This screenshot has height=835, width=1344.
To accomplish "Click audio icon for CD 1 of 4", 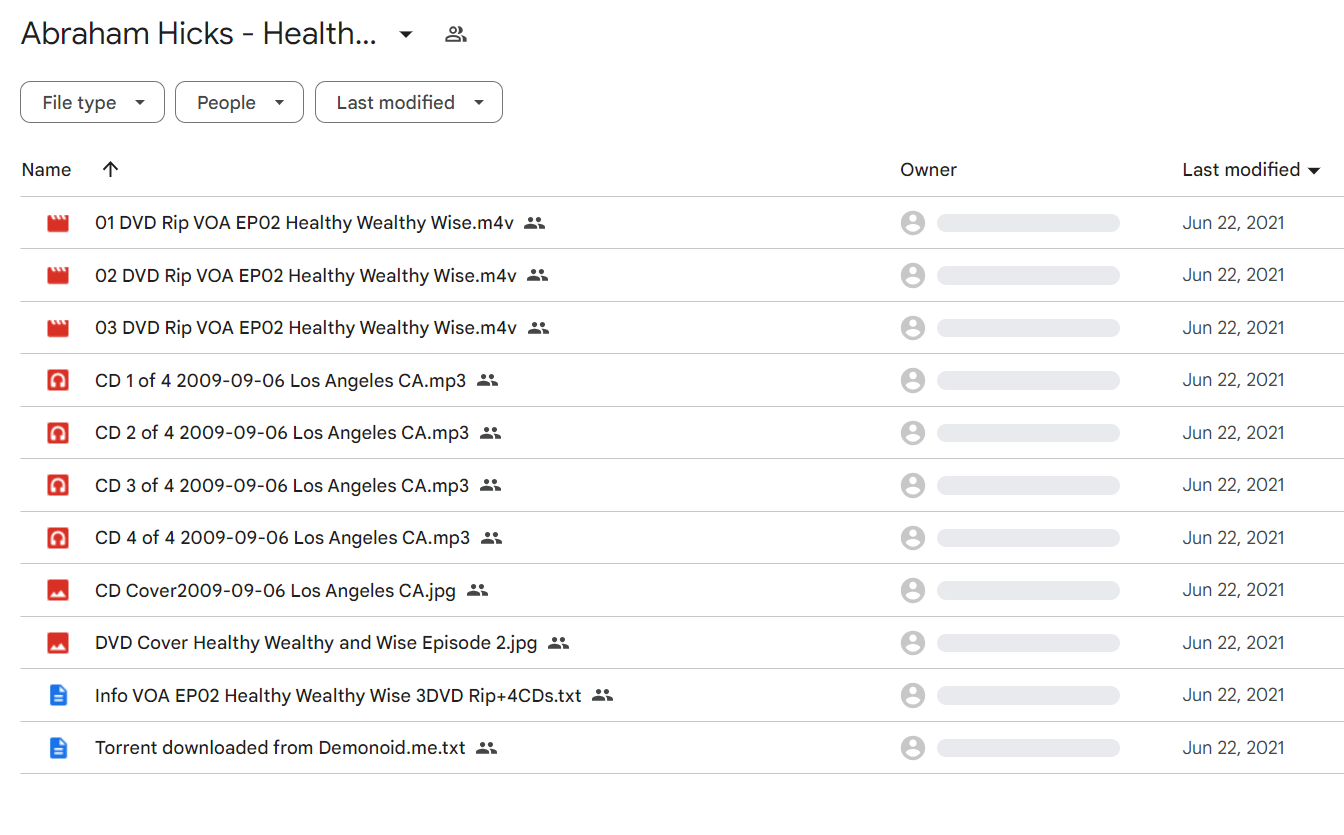I will click(58, 380).
